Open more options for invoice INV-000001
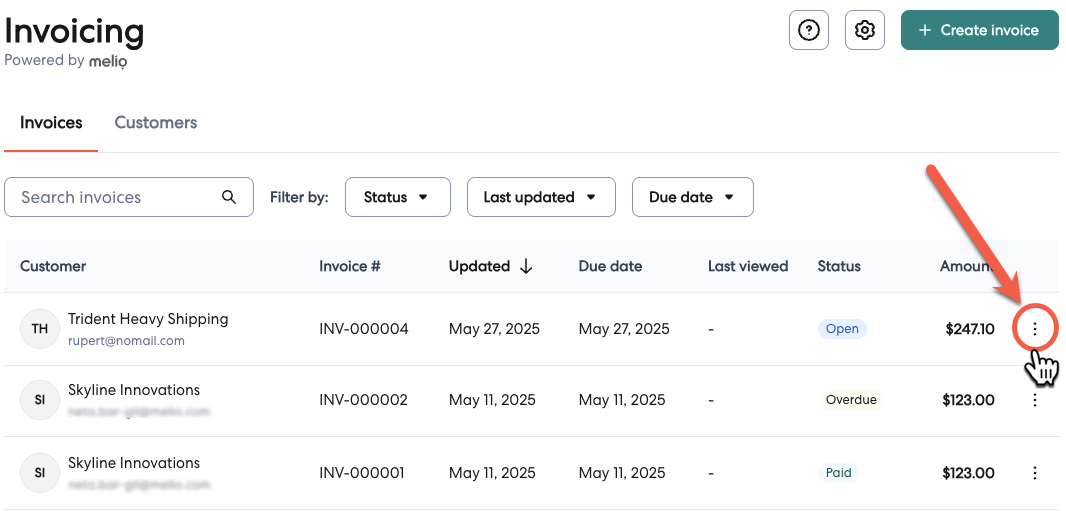1066x511 pixels. (1035, 473)
